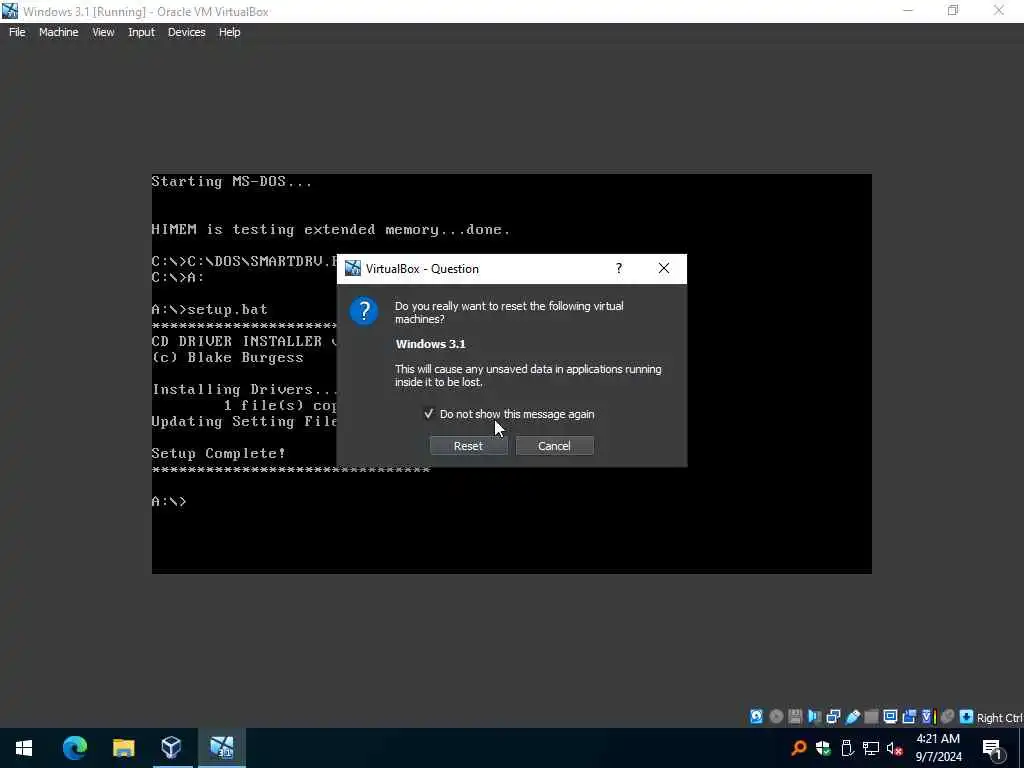Image resolution: width=1024 pixels, height=768 pixels.
Task: Open the Windows Start menu
Action: [24, 748]
